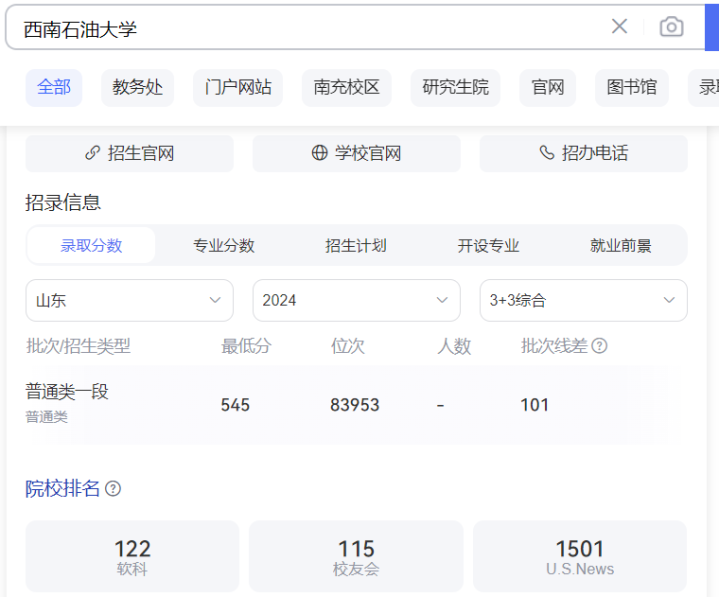Switch to 录取分数 tab
The width and height of the screenshot is (719, 597).
91,245
